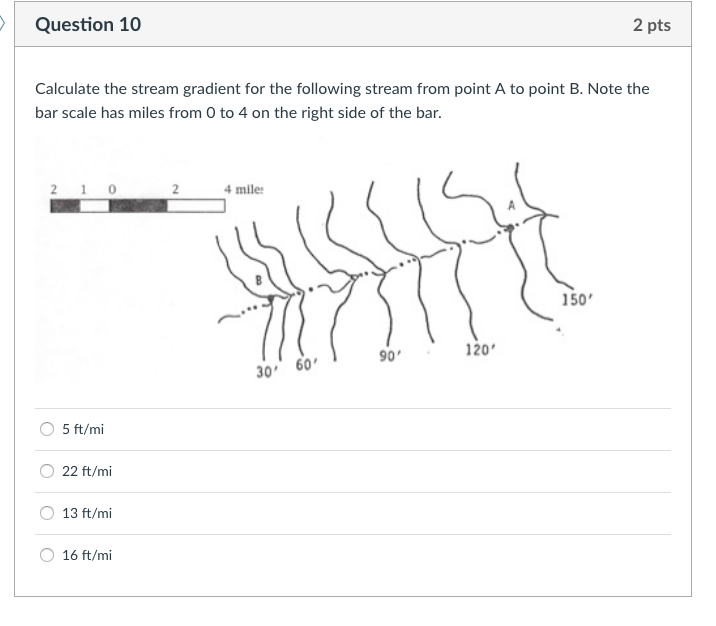The width and height of the screenshot is (716, 626).
Task: Click the arrow marker left of Question 10
Action: (x=4, y=24)
